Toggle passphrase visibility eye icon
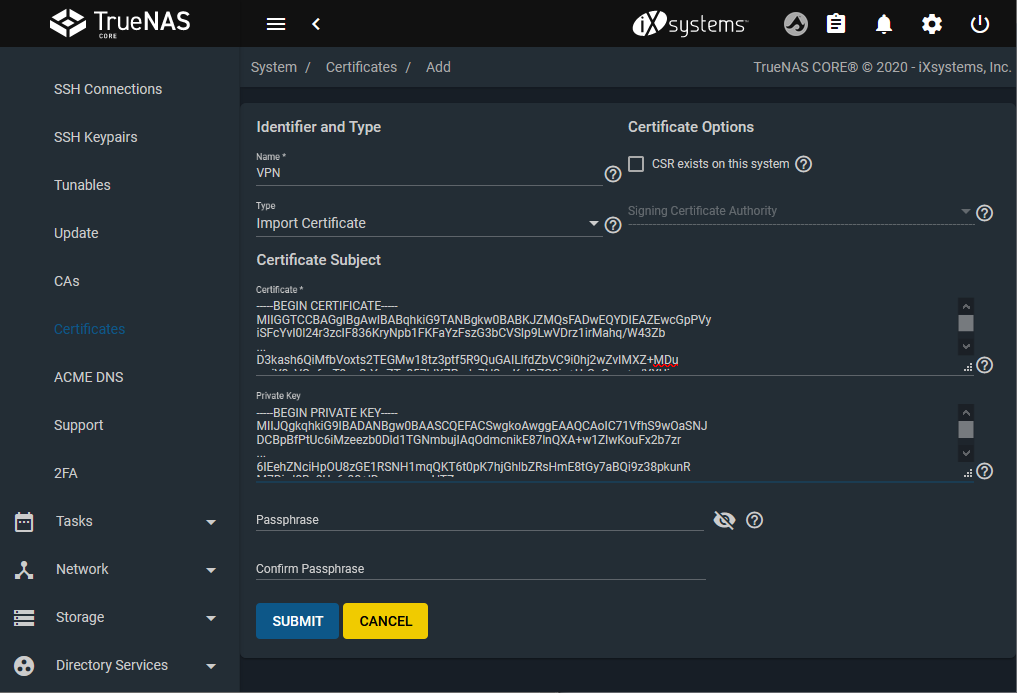The width and height of the screenshot is (1017, 693). tap(724, 520)
